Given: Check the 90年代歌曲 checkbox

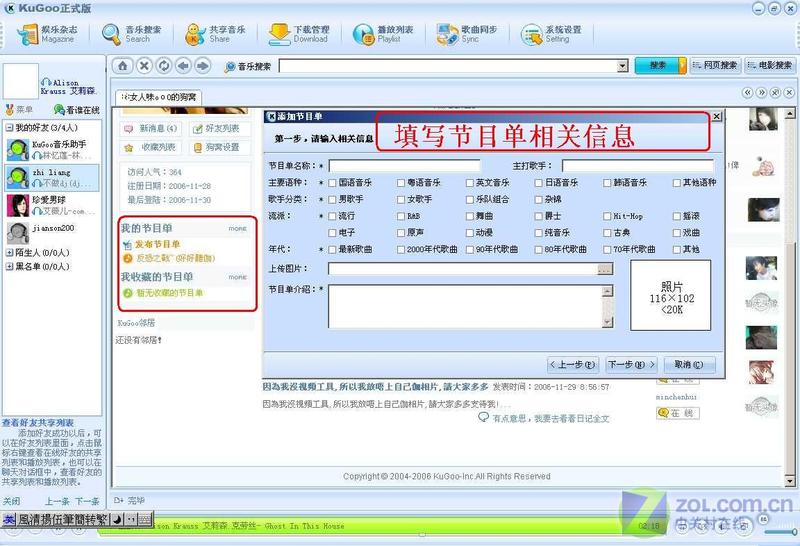Looking at the screenshot, I should [x=470, y=250].
